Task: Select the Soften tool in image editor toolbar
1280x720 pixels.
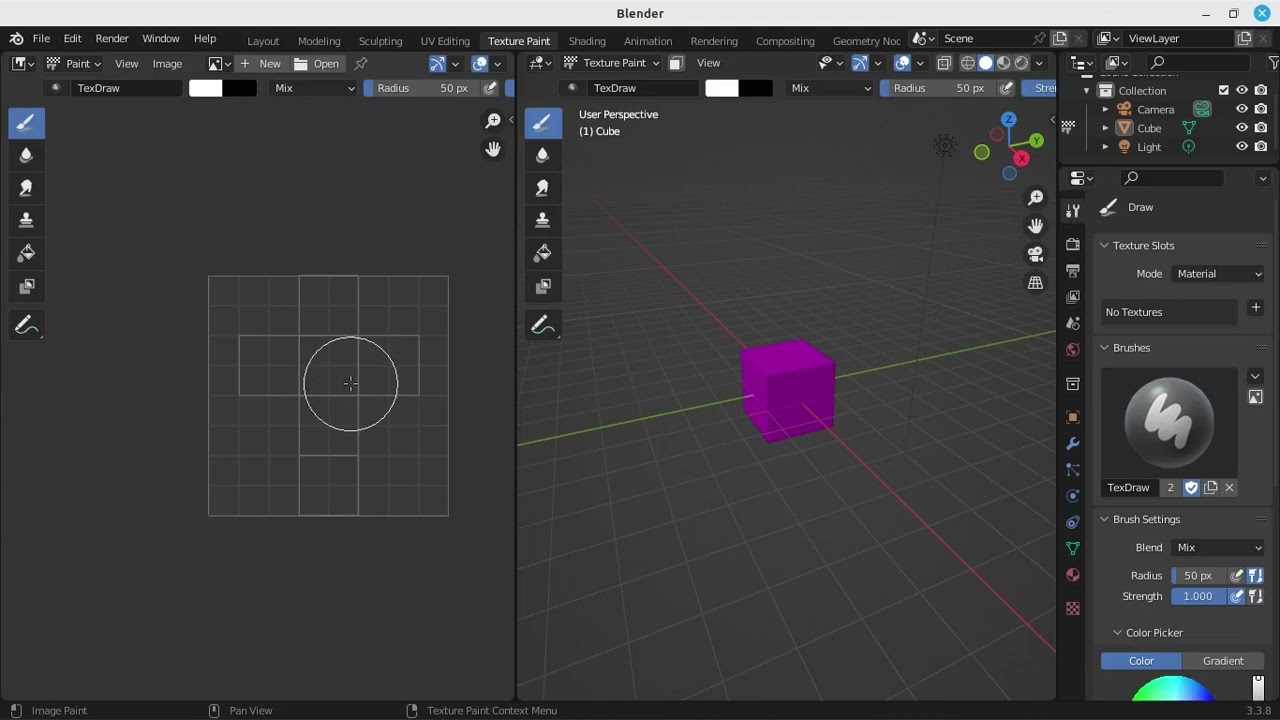Action: point(26,155)
